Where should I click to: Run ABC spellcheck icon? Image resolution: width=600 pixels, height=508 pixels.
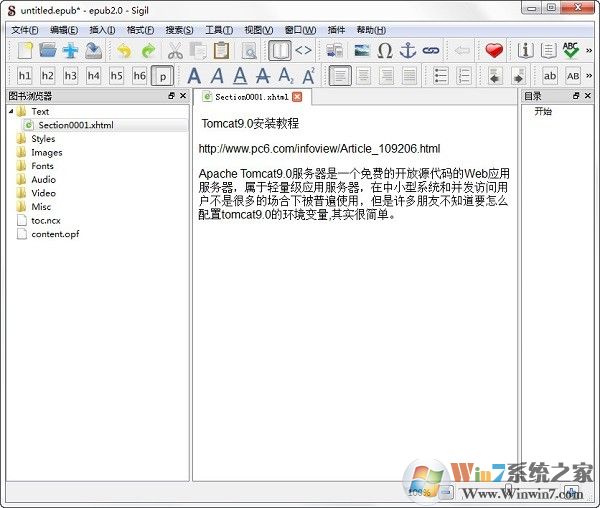[571, 50]
